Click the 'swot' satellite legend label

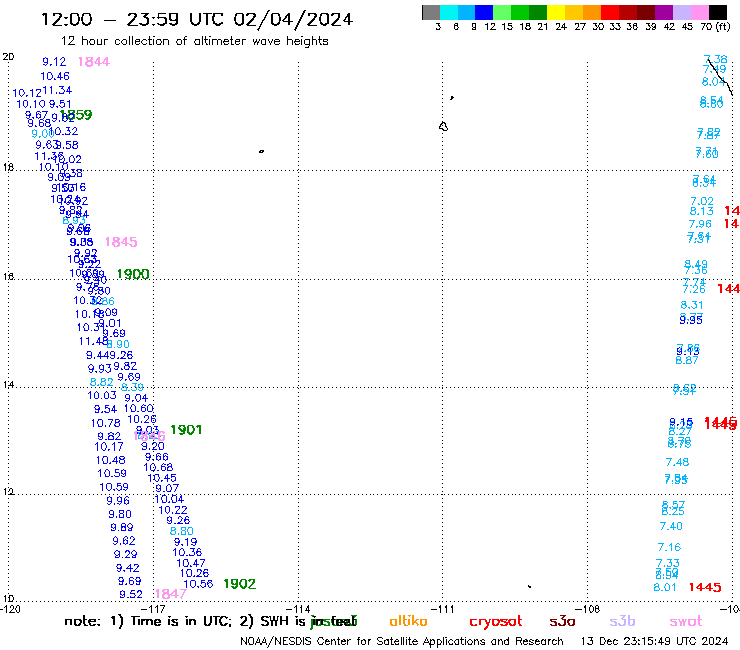(686, 622)
